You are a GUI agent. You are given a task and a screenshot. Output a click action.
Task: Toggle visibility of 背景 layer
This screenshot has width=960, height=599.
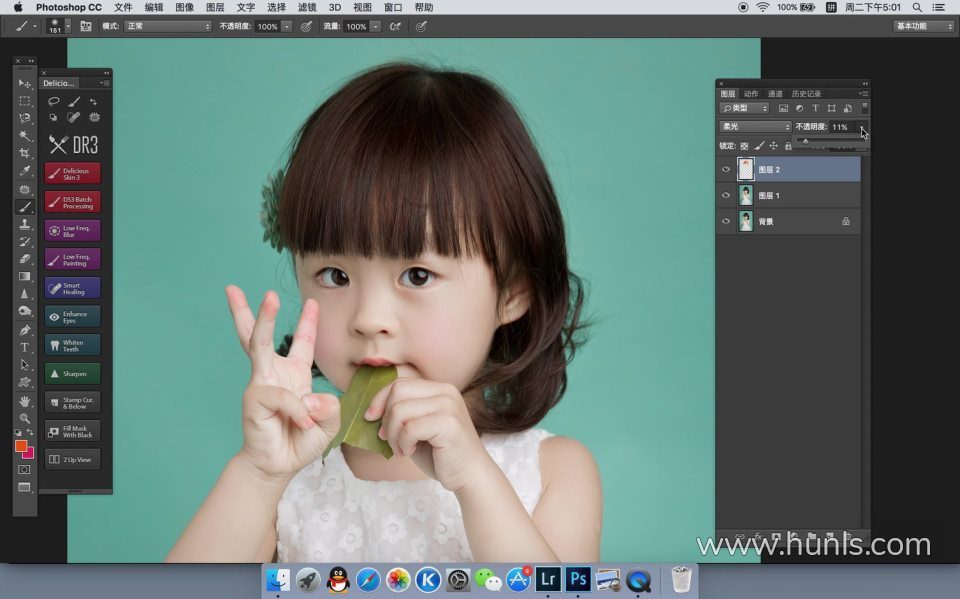[726, 221]
